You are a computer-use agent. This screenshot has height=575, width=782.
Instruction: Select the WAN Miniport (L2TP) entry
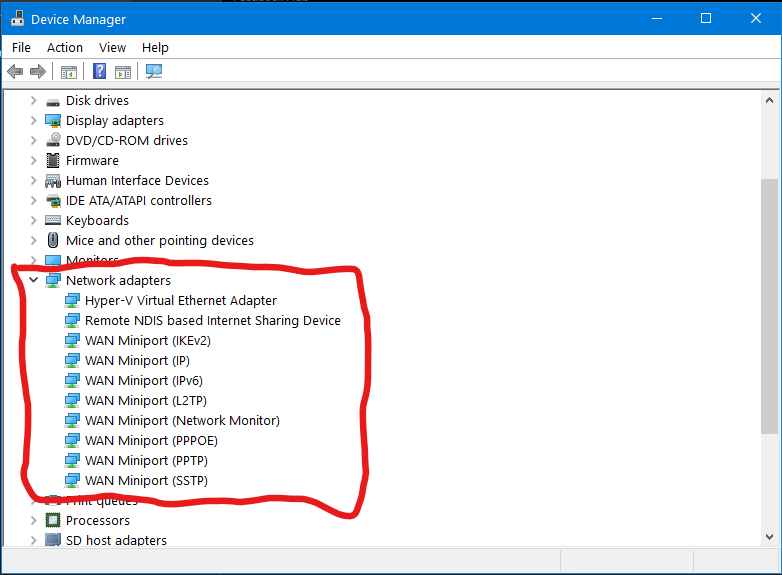pyautogui.click(x=146, y=400)
